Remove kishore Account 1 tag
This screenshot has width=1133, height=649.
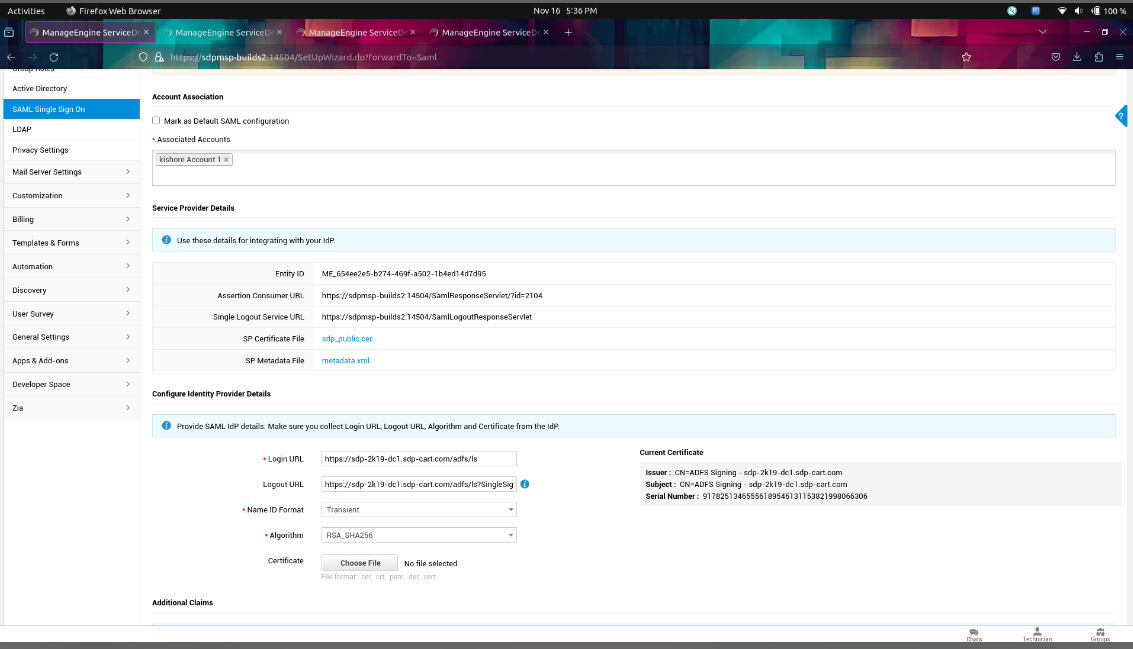[x=226, y=159]
